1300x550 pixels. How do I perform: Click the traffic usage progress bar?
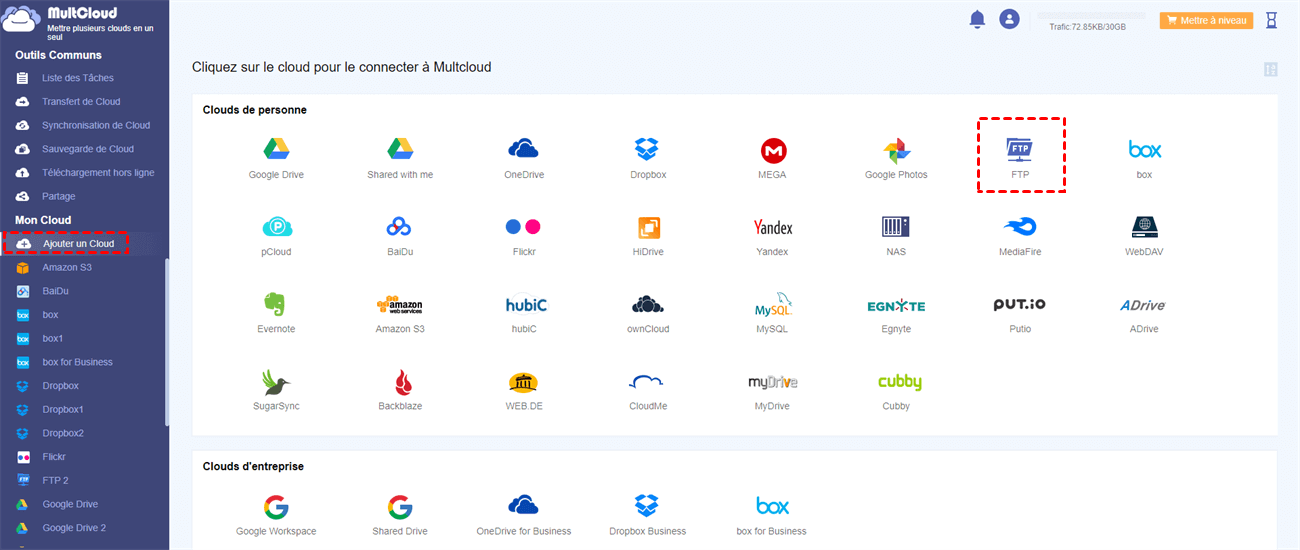pyautogui.click(x=1091, y=15)
